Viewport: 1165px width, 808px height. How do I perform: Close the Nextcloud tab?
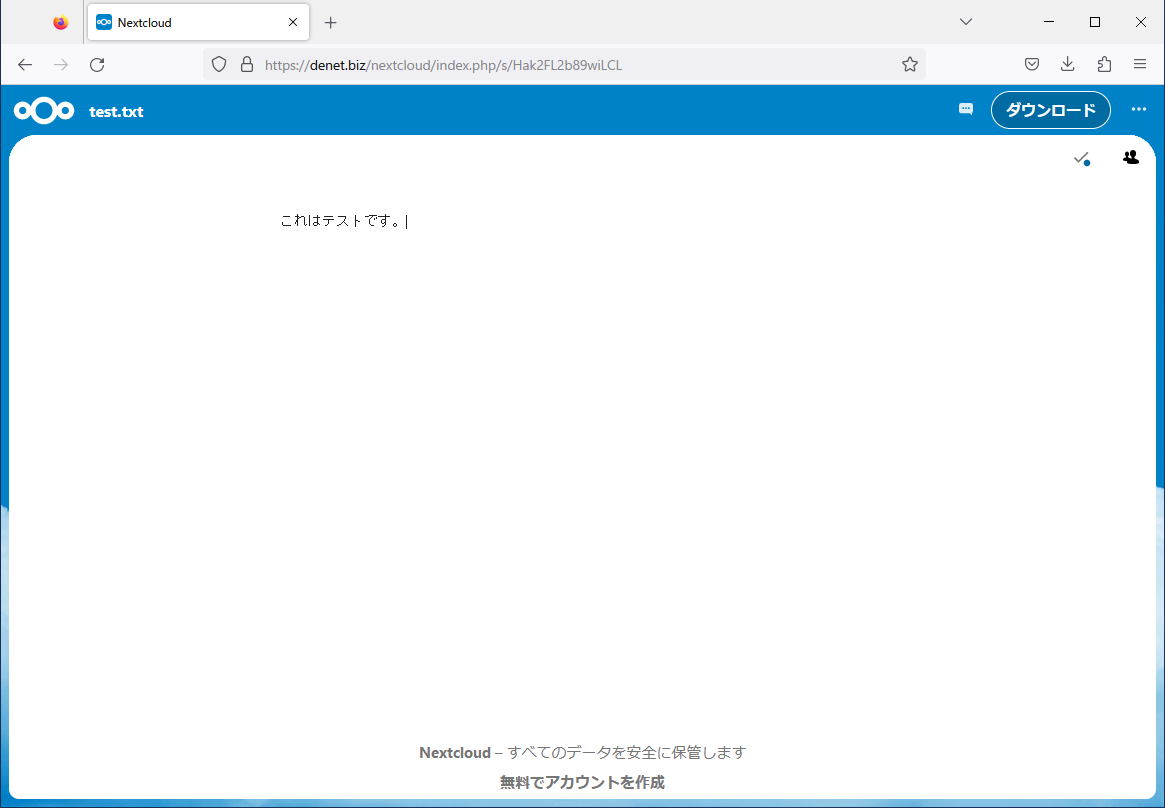[293, 22]
